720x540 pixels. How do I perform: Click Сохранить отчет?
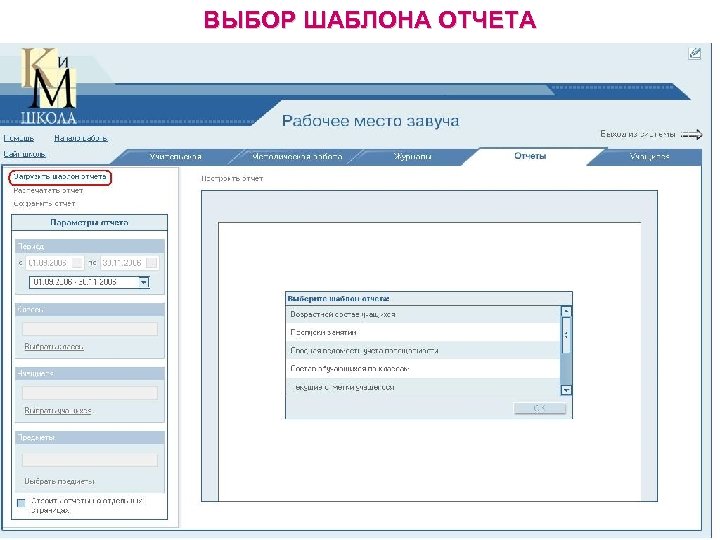pos(44,203)
